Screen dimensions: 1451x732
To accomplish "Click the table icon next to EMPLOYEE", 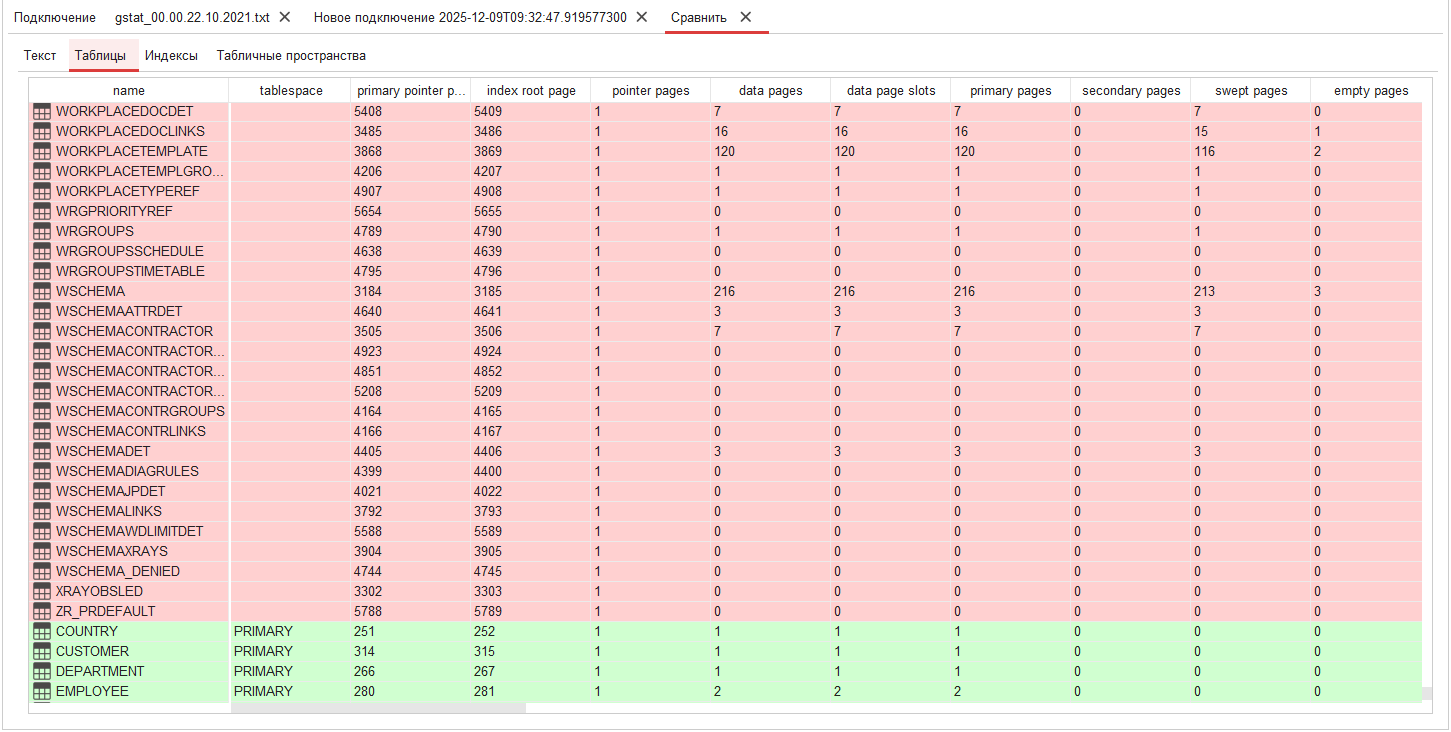I will tap(41, 691).
